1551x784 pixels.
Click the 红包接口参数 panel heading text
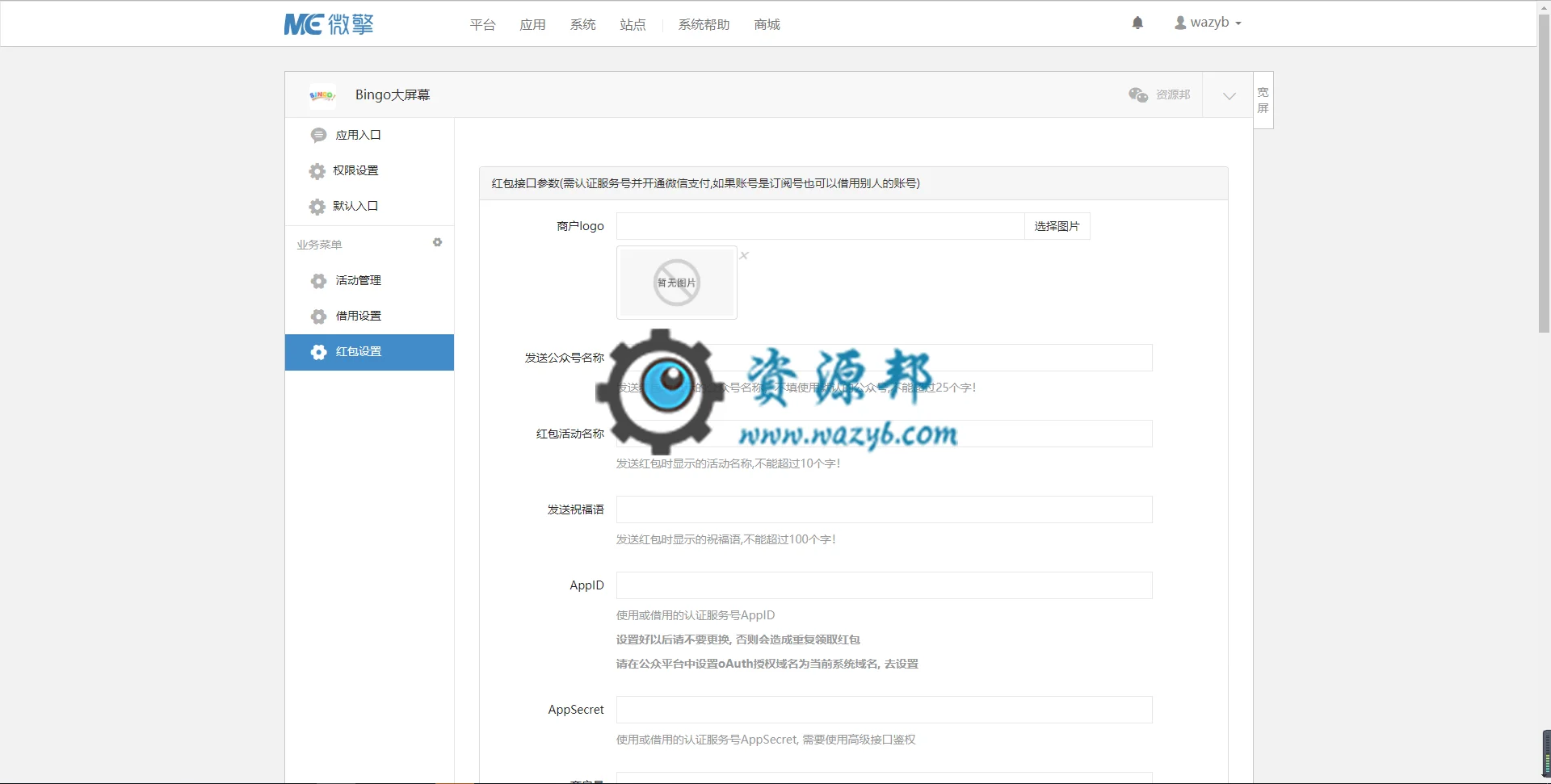(705, 183)
